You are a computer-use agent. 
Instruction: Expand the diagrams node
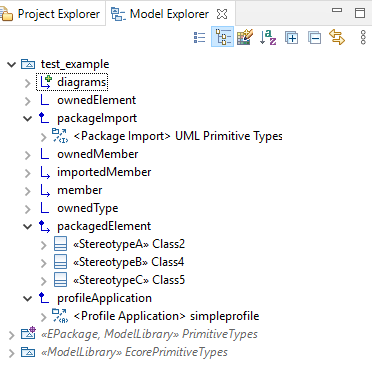click(28, 83)
